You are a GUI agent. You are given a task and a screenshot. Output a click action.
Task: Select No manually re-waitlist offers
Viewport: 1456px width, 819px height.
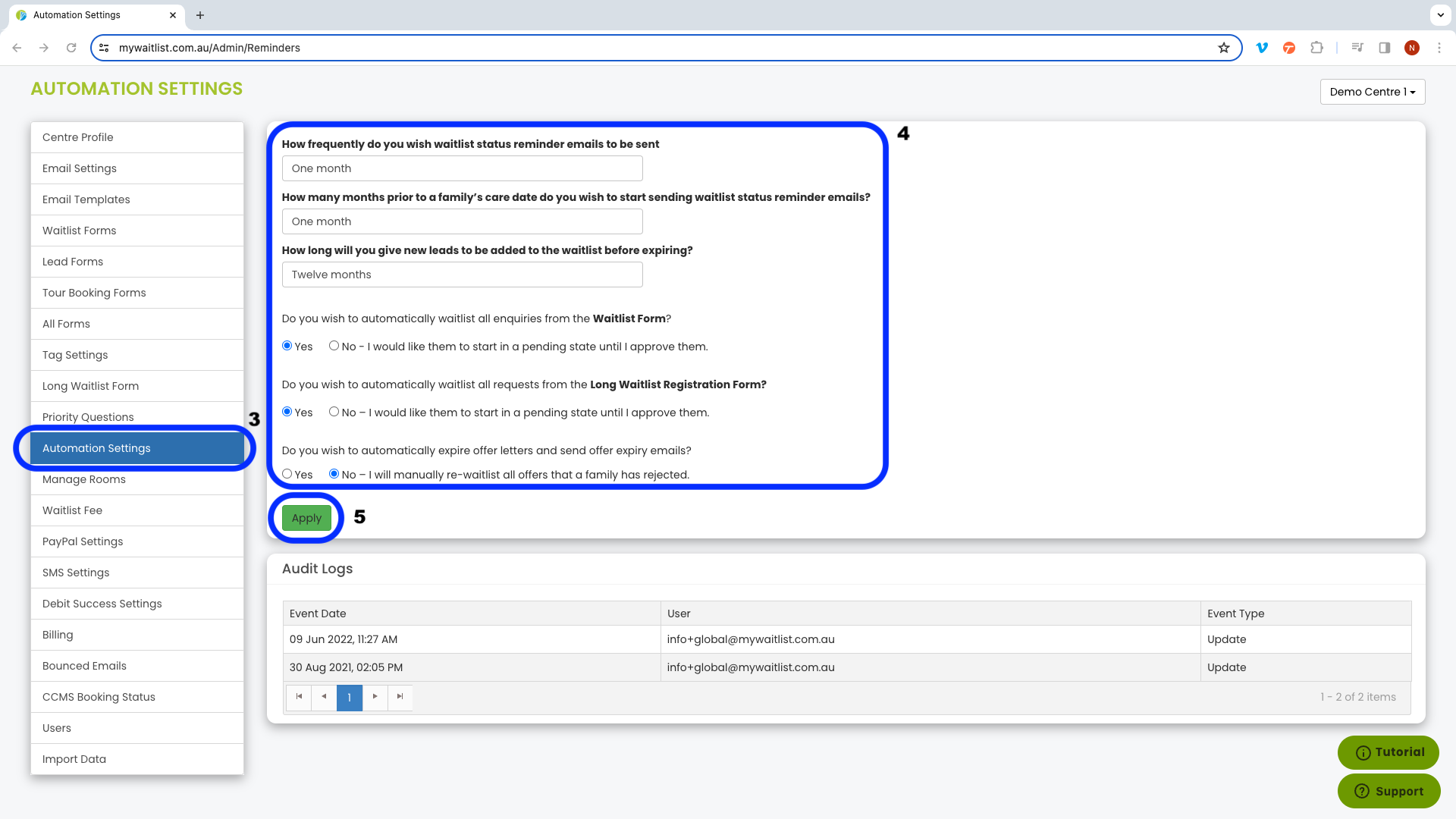(334, 474)
